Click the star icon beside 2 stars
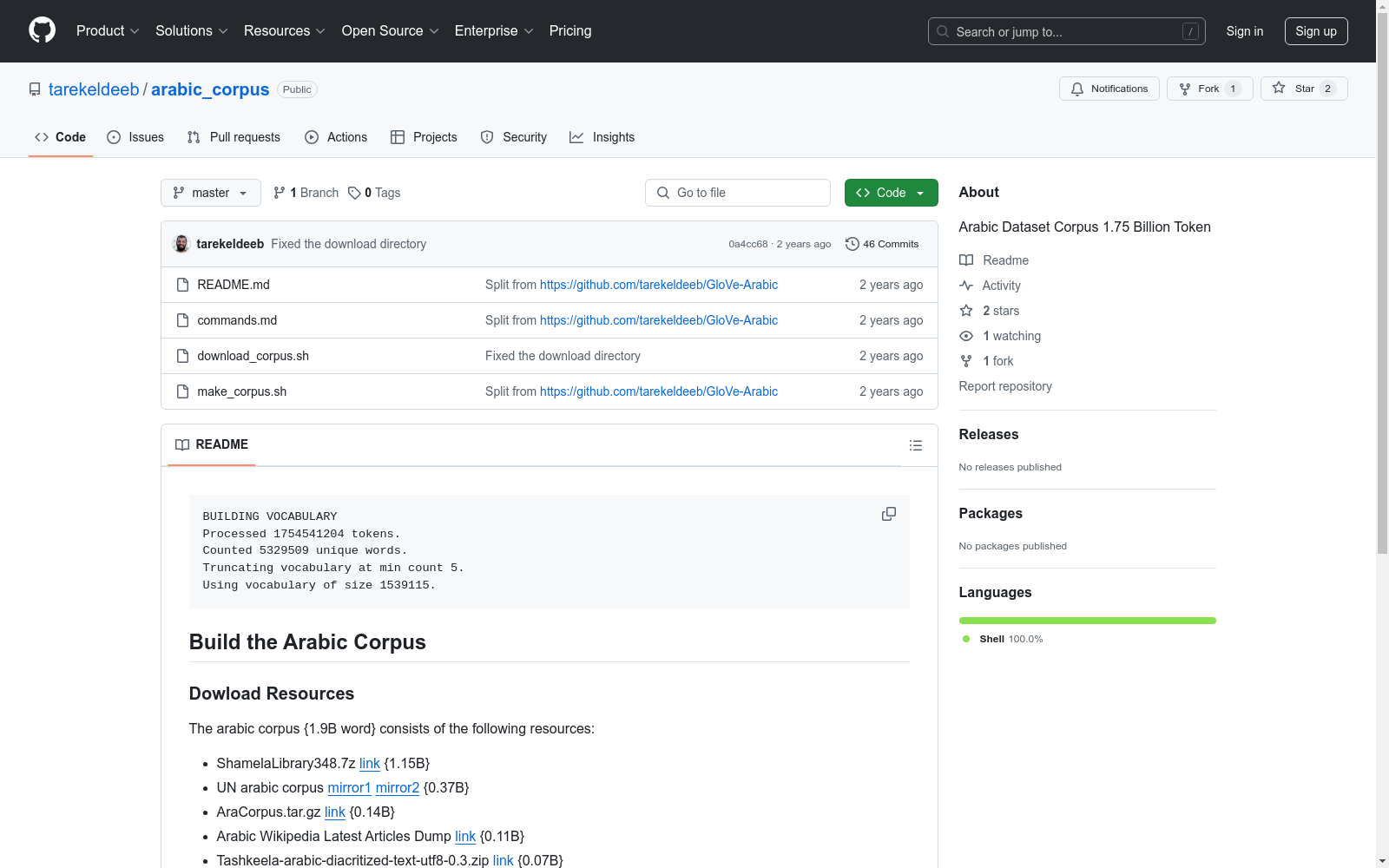The height and width of the screenshot is (868, 1389). (x=966, y=311)
